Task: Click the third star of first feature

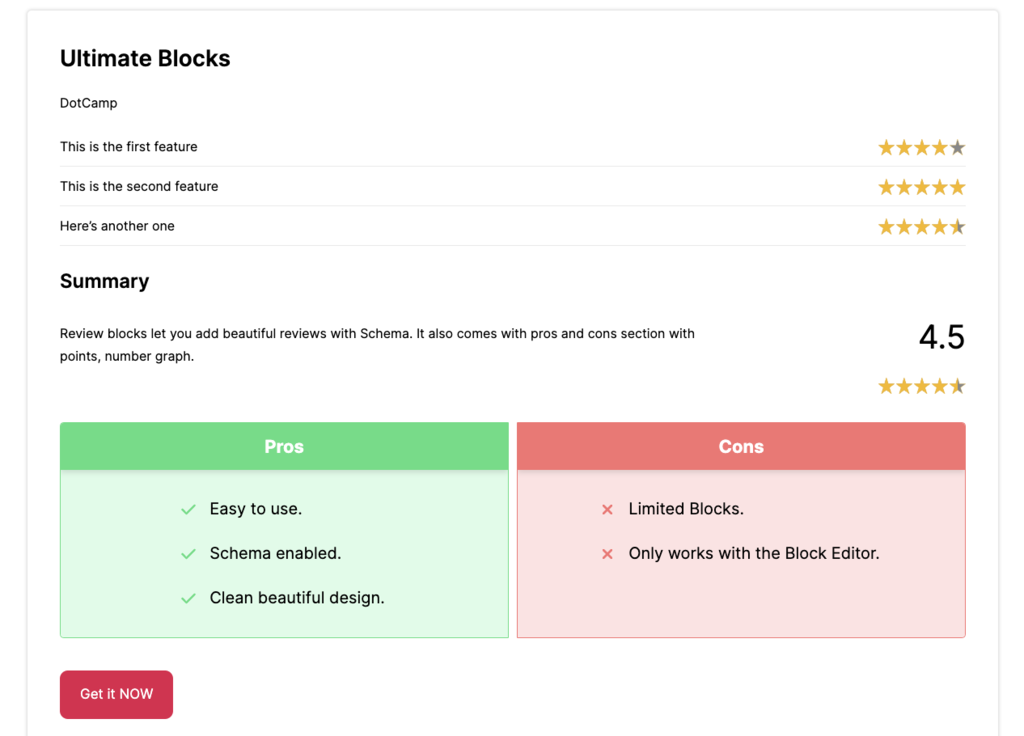Action: (x=922, y=148)
